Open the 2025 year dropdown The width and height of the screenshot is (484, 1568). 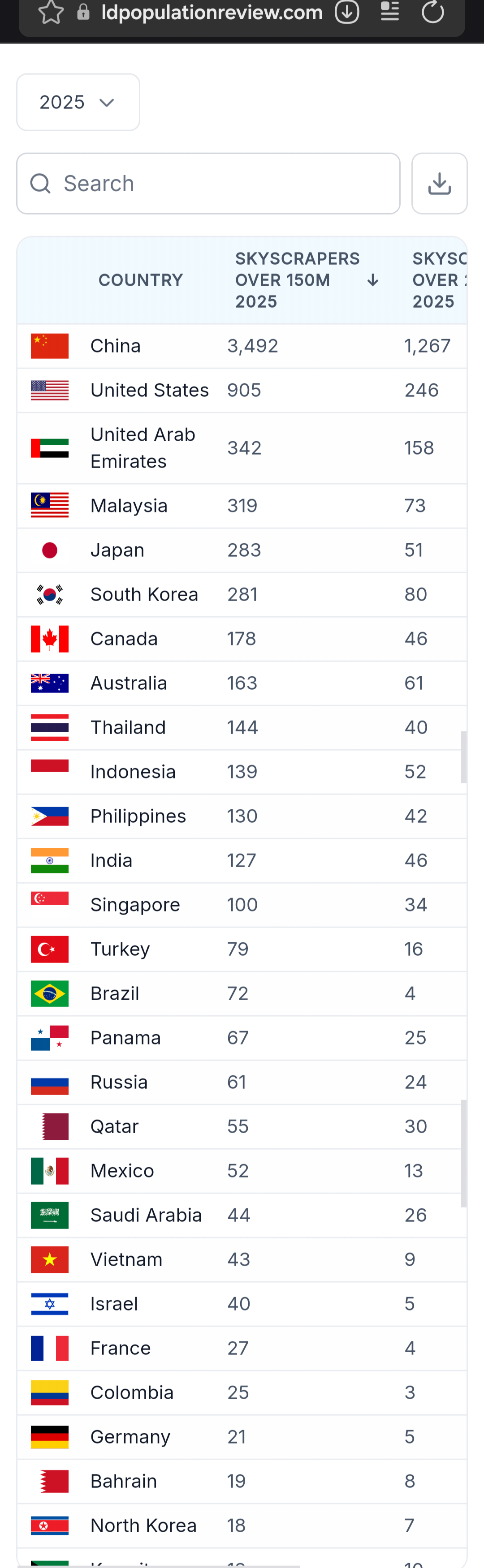(x=78, y=102)
